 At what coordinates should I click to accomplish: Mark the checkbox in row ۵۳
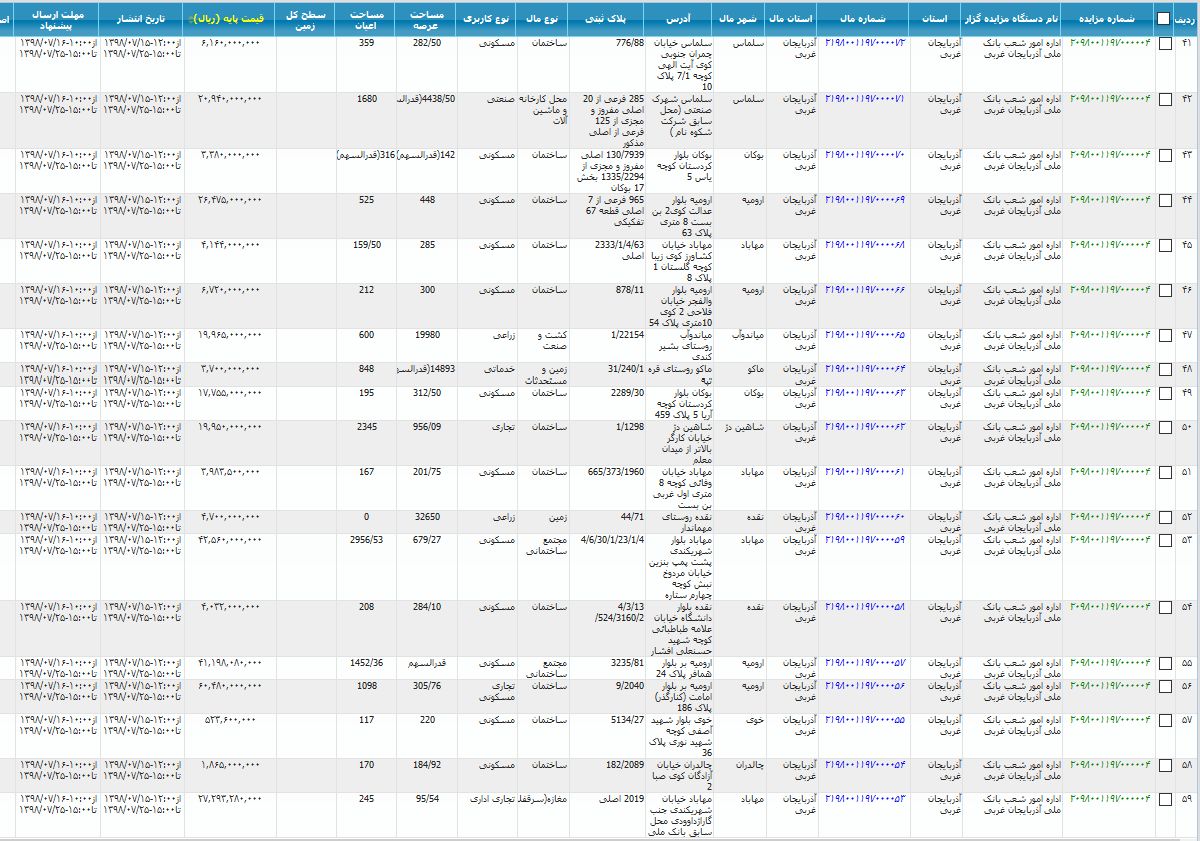pos(1165,541)
